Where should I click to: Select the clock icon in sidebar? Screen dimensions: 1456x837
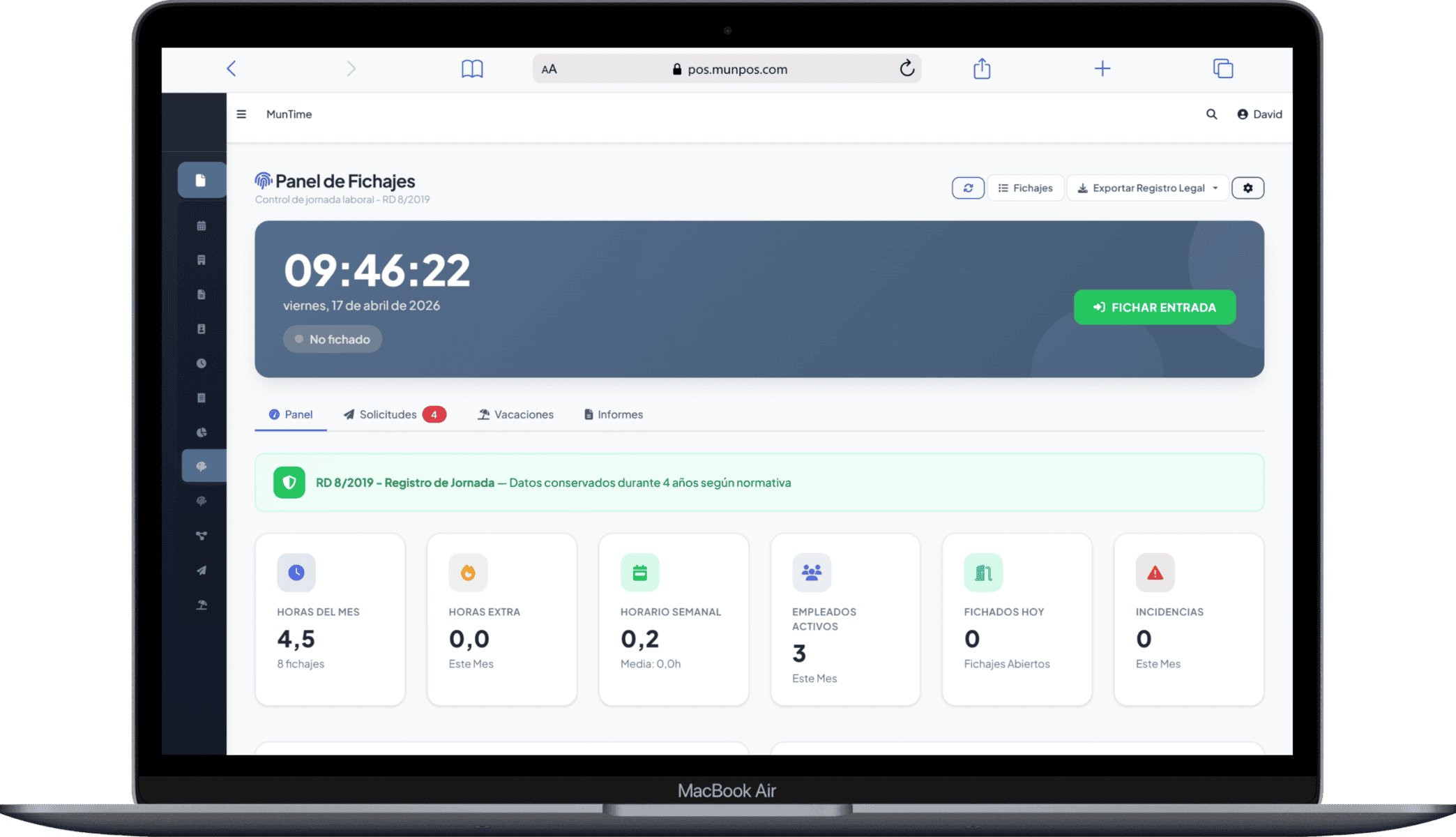tap(202, 363)
